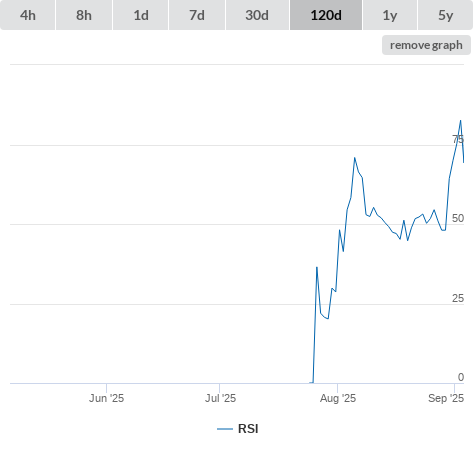Change chart range to 1y
Viewport: 474px width, 455px height.
tap(390, 15)
